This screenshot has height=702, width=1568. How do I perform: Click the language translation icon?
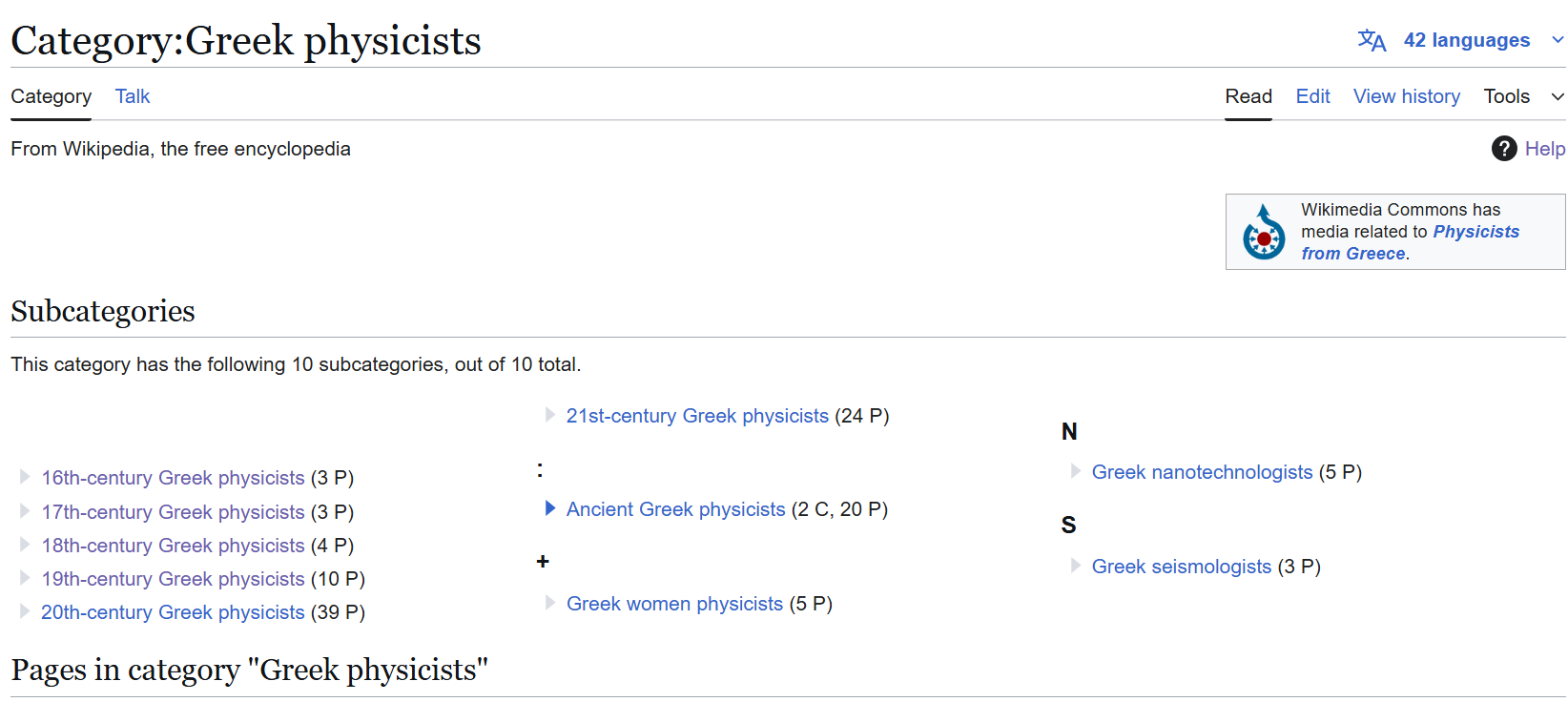[1372, 40]
